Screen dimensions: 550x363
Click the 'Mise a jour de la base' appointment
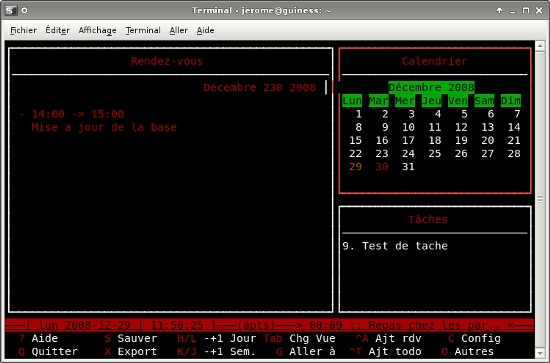104,127
